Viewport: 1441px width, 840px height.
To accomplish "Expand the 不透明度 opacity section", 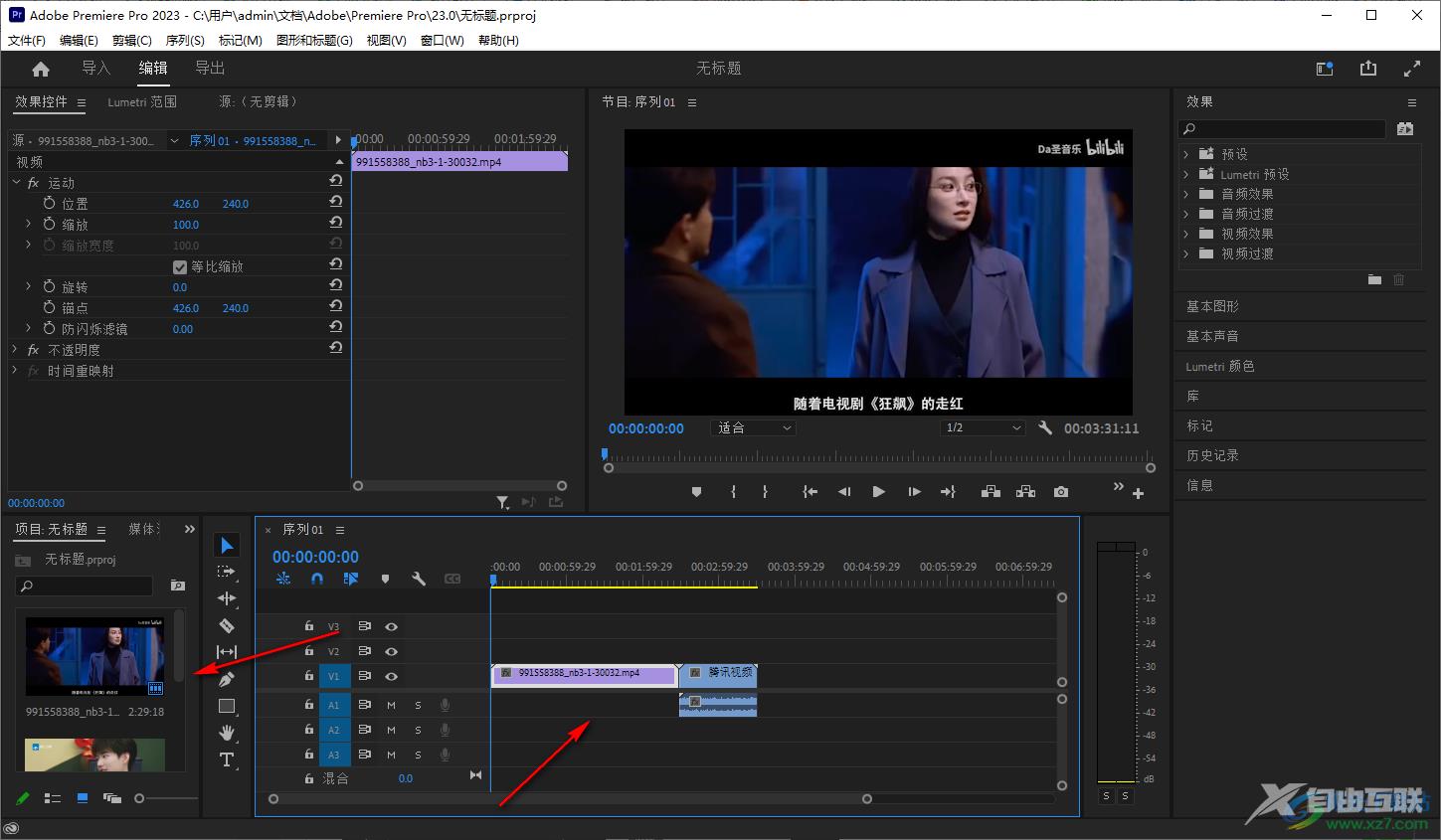I will [16, 349].
